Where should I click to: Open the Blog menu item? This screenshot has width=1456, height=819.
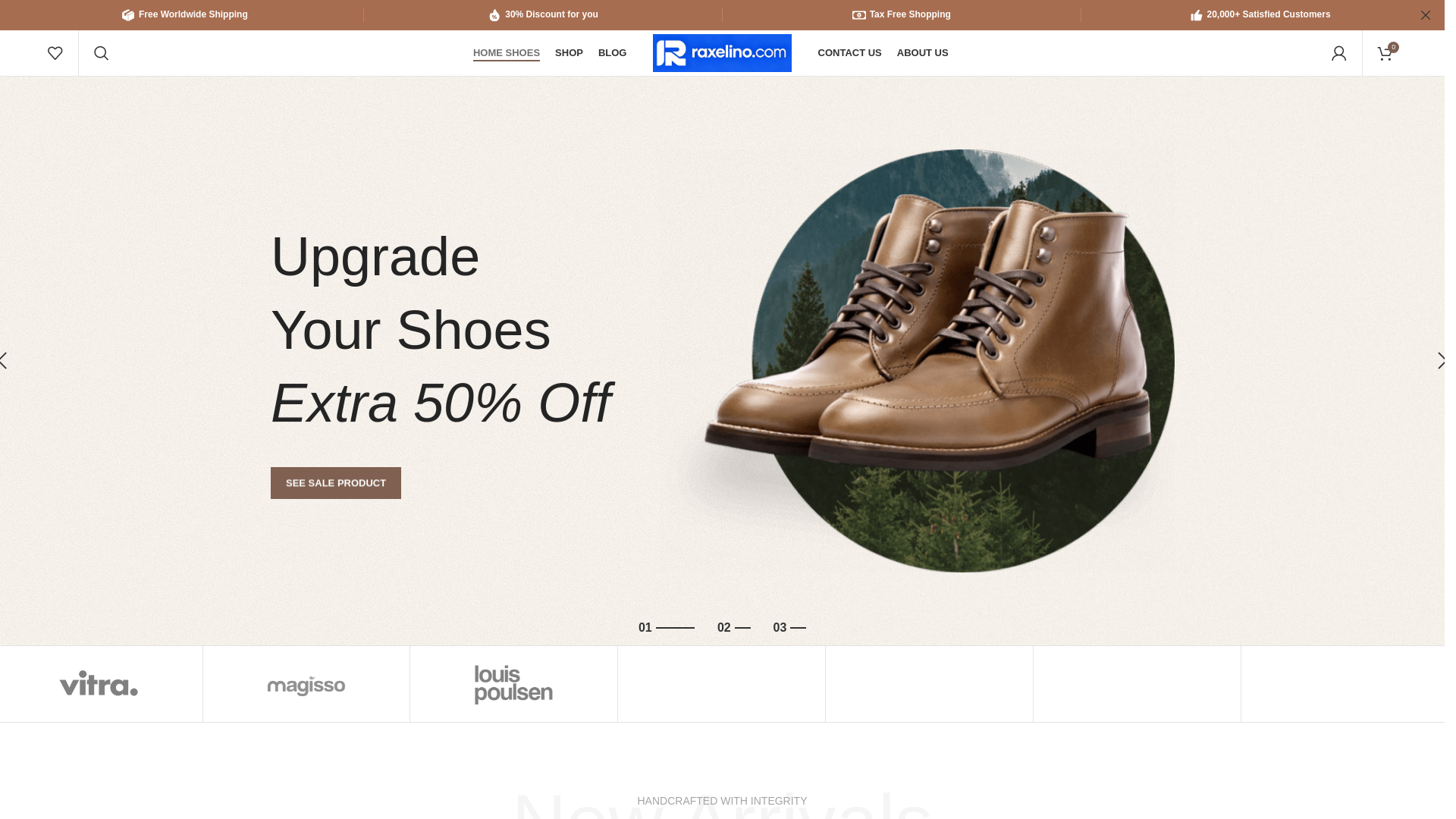click(612, 53)
